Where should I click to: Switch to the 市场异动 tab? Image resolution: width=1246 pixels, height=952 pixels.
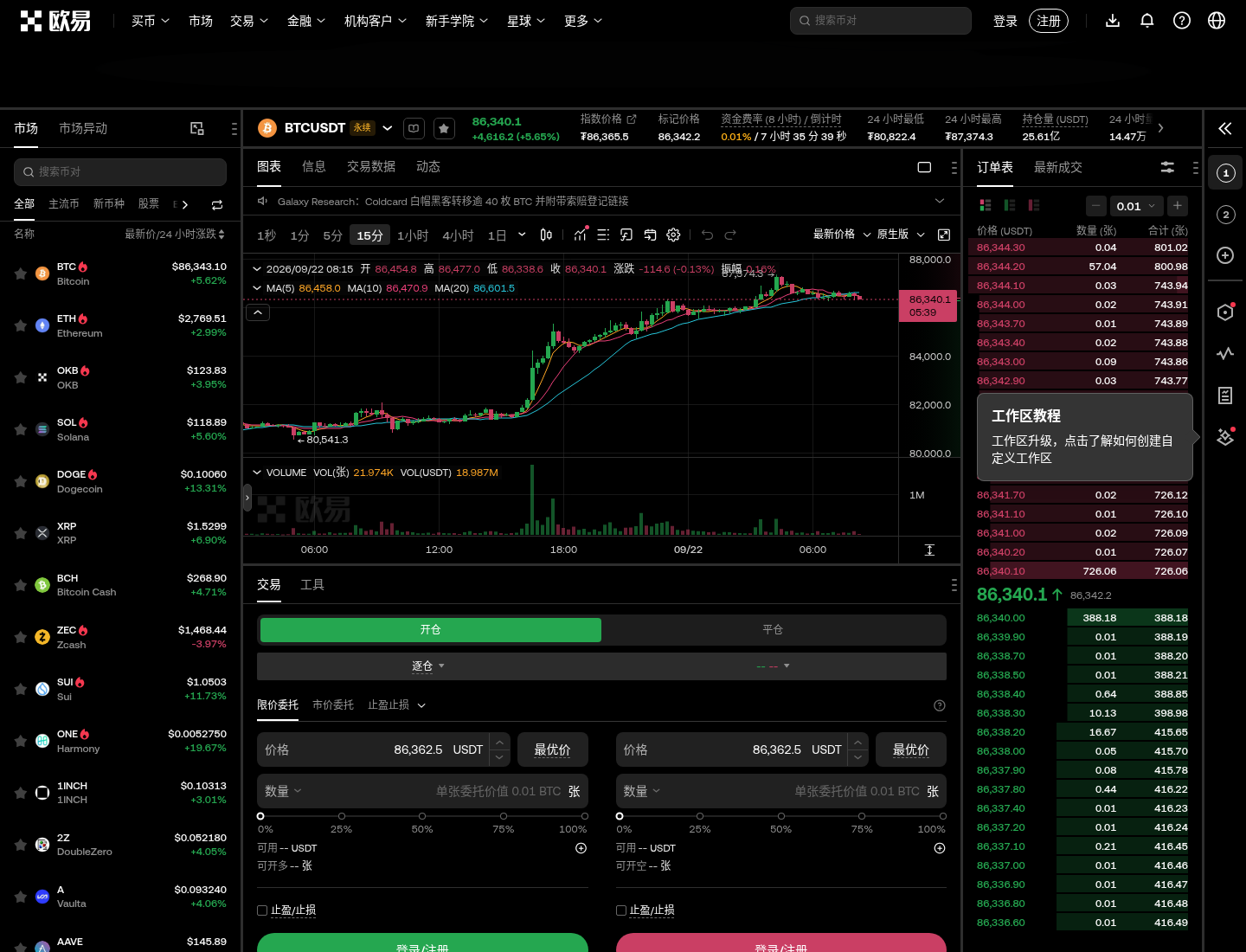(x=83, y=128)
